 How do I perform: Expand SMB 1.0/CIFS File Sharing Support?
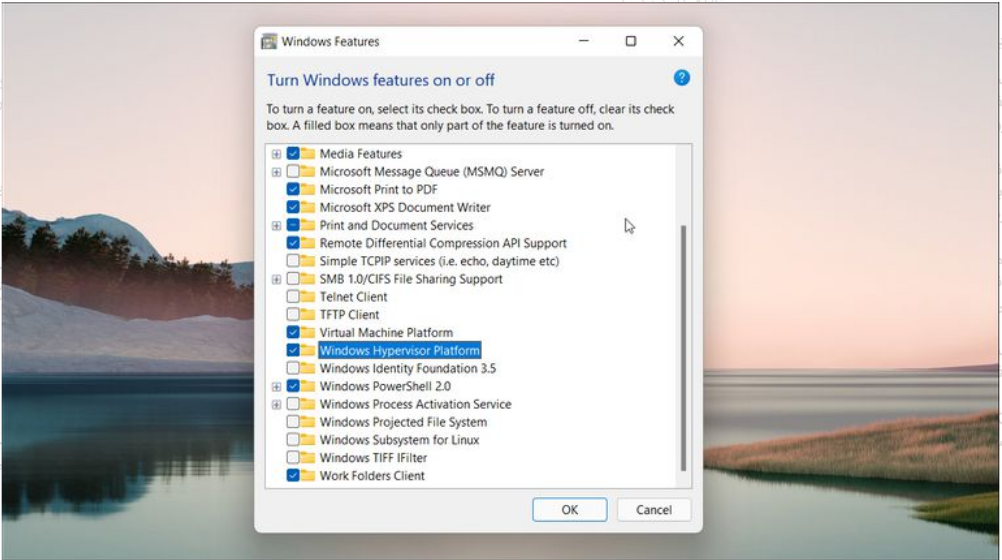pos(276,279)
